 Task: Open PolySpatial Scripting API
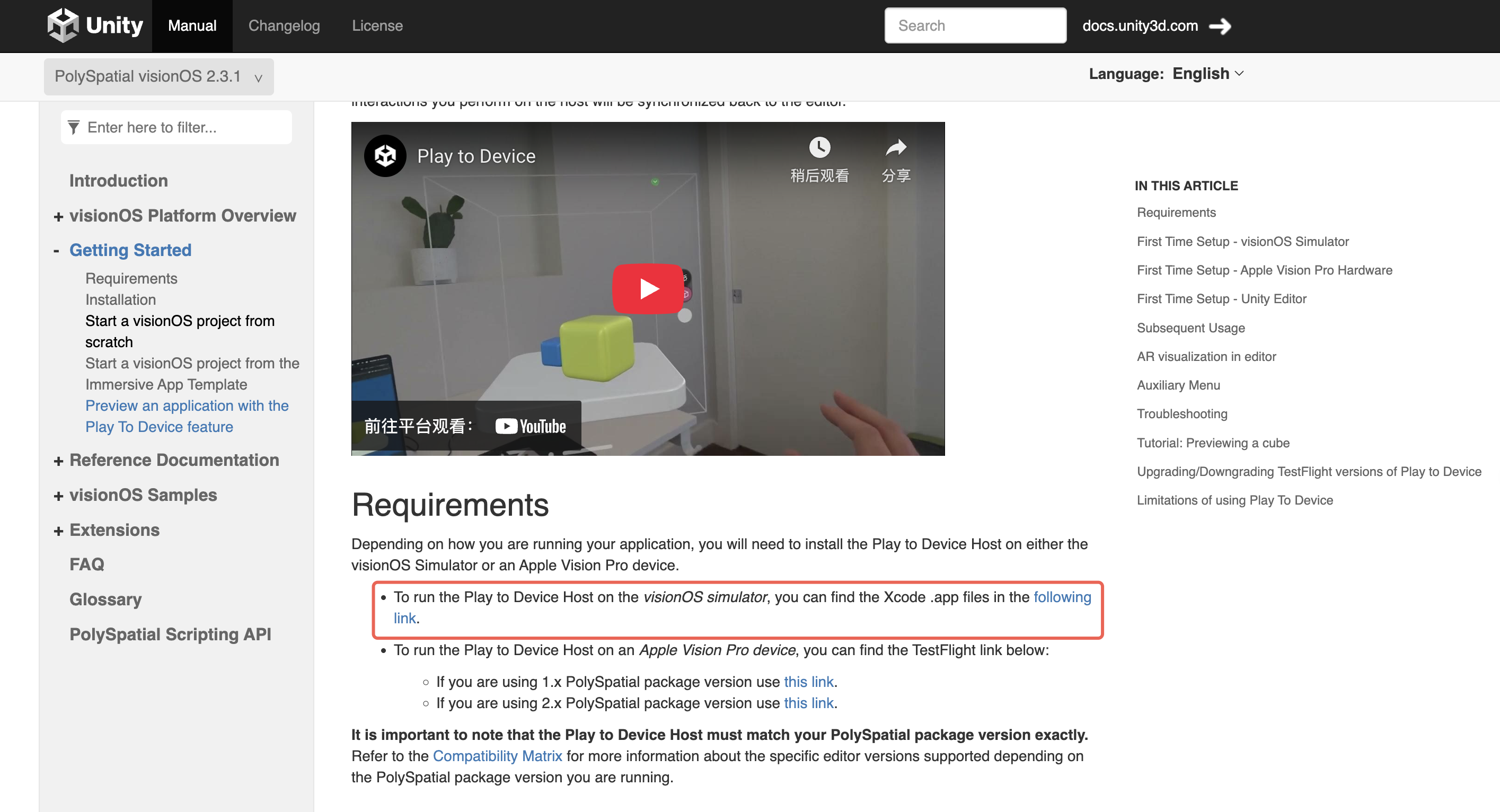(170, 634)
